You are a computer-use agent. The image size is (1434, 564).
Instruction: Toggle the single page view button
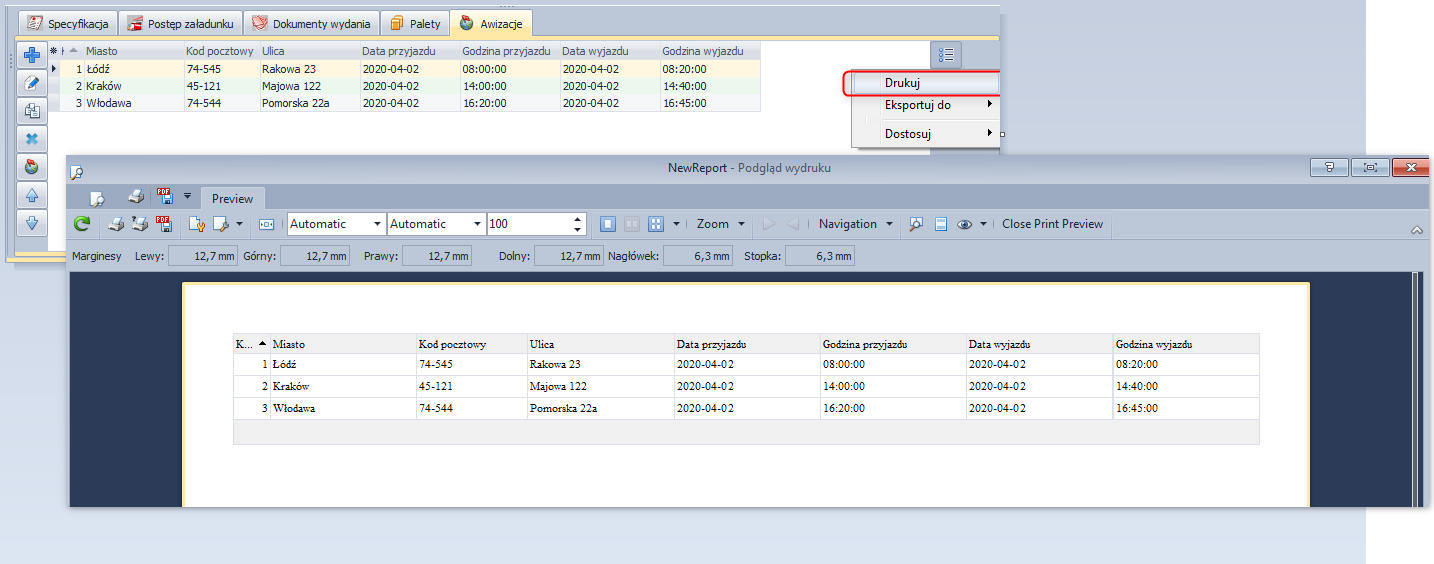pos(607,225)
